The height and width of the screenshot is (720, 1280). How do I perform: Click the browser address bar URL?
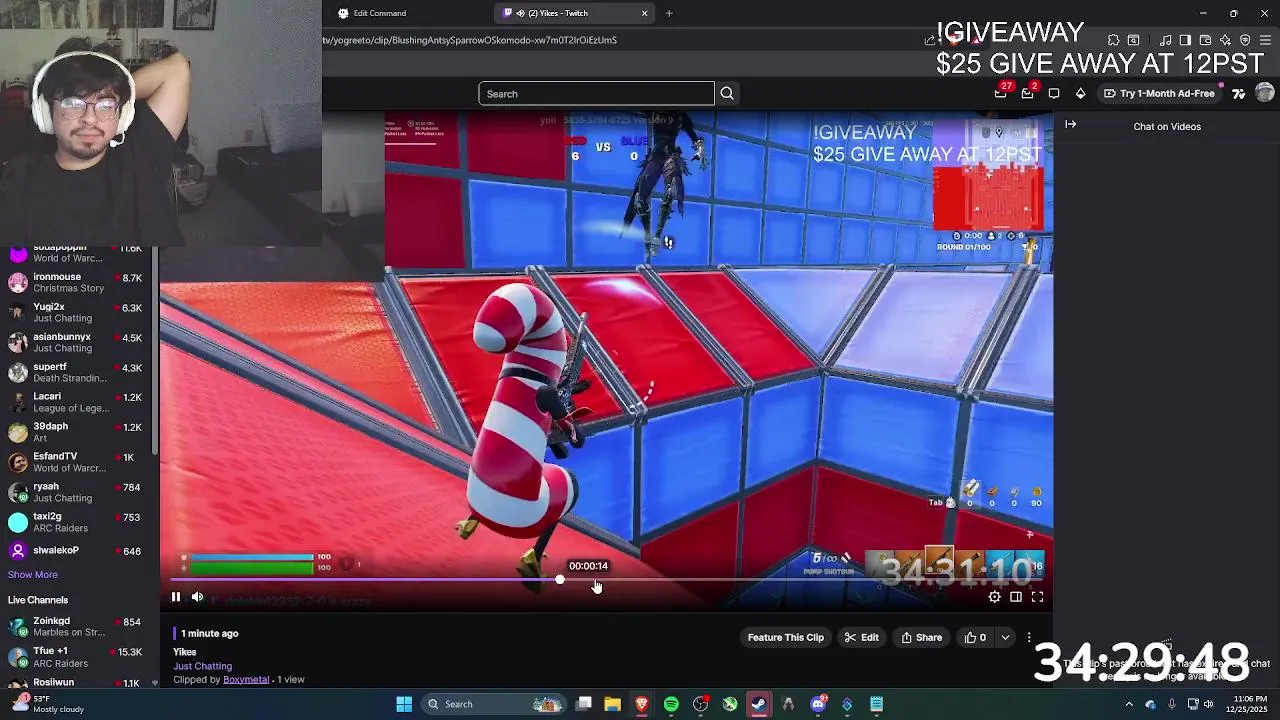470,40
